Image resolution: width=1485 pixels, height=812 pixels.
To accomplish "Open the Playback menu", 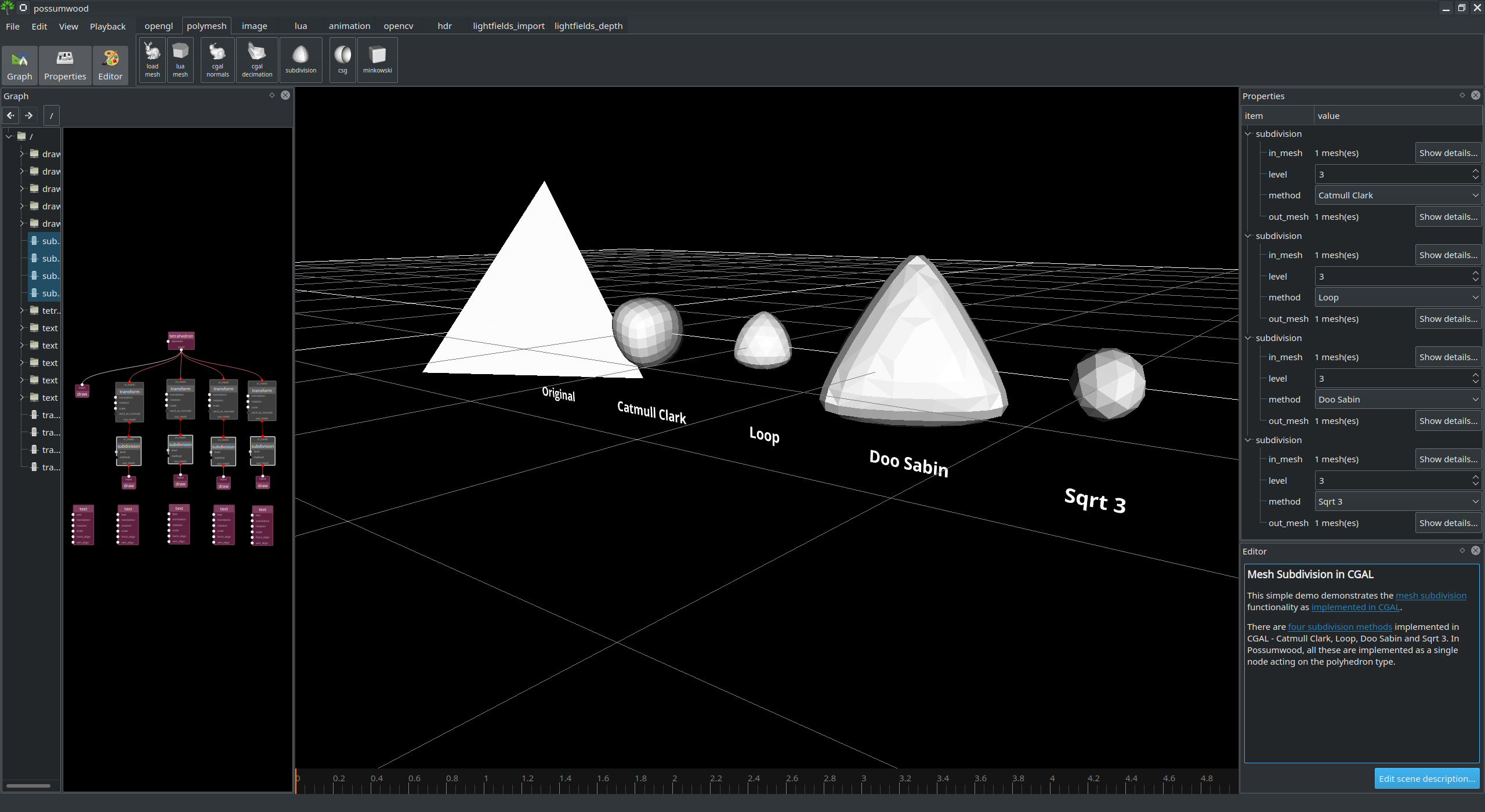I will pos(107,27).
